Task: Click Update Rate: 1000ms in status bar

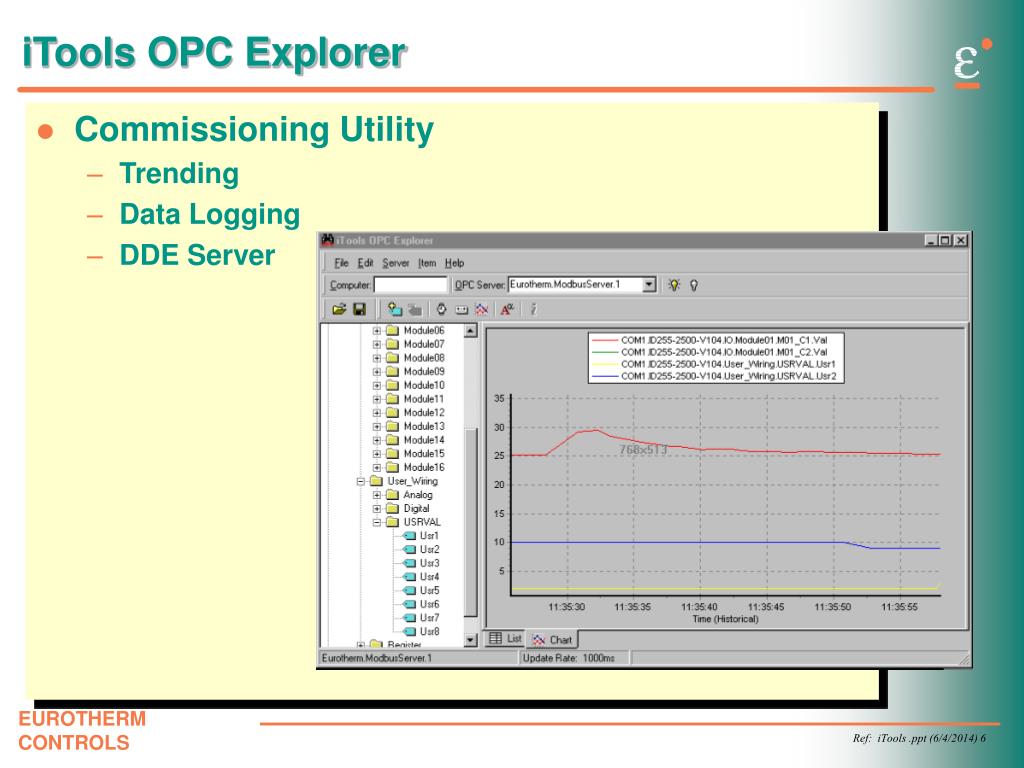Action: (x=568, y=658)
